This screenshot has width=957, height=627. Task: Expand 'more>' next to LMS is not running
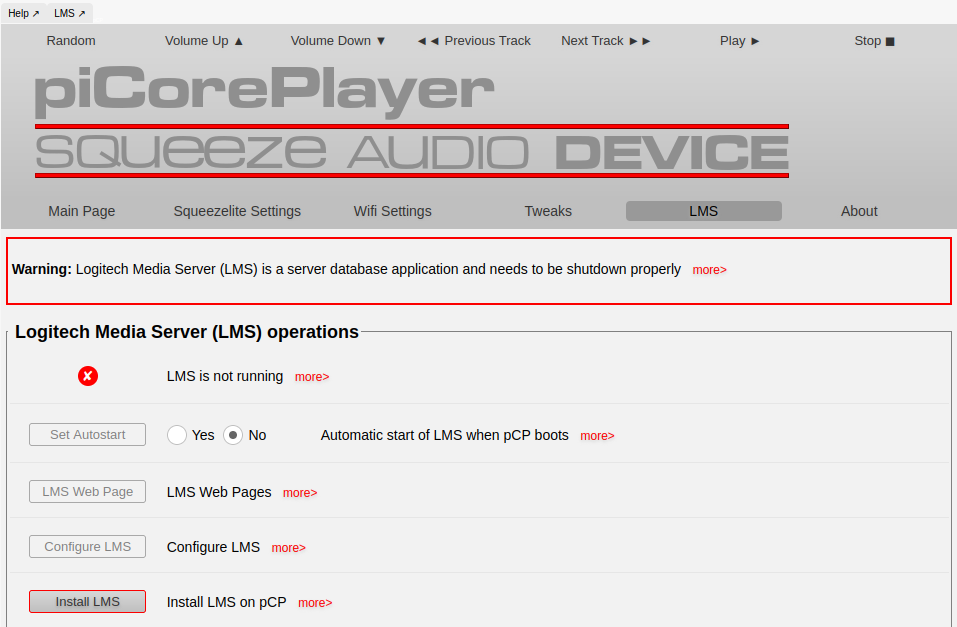pos(312,377)
